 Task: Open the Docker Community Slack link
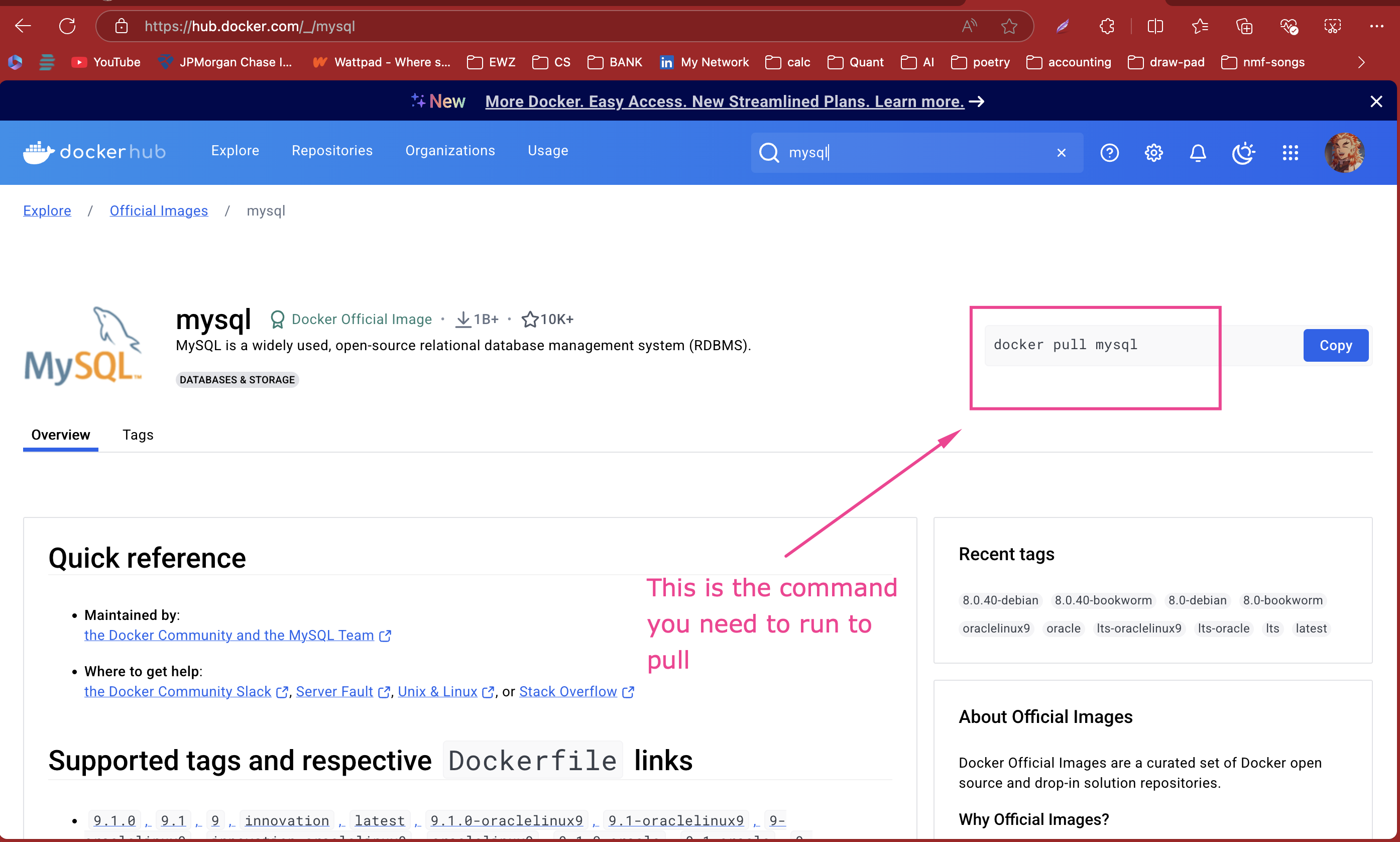point(186,691)
